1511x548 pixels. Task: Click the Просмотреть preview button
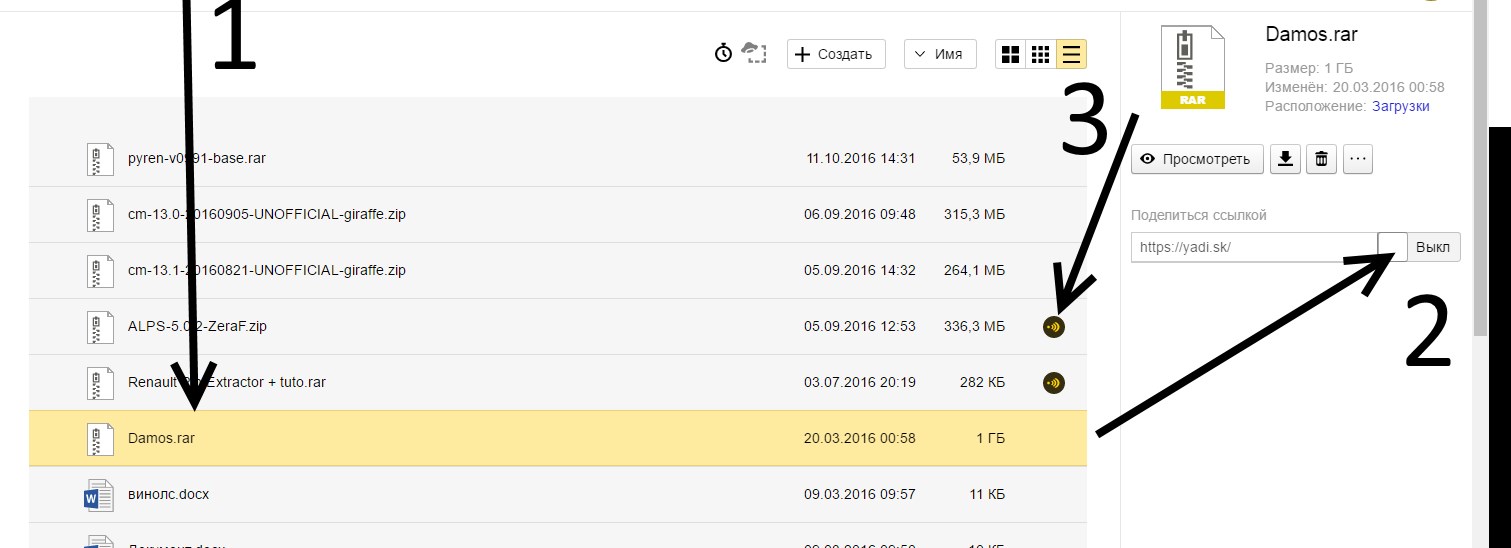point(1197,159)
